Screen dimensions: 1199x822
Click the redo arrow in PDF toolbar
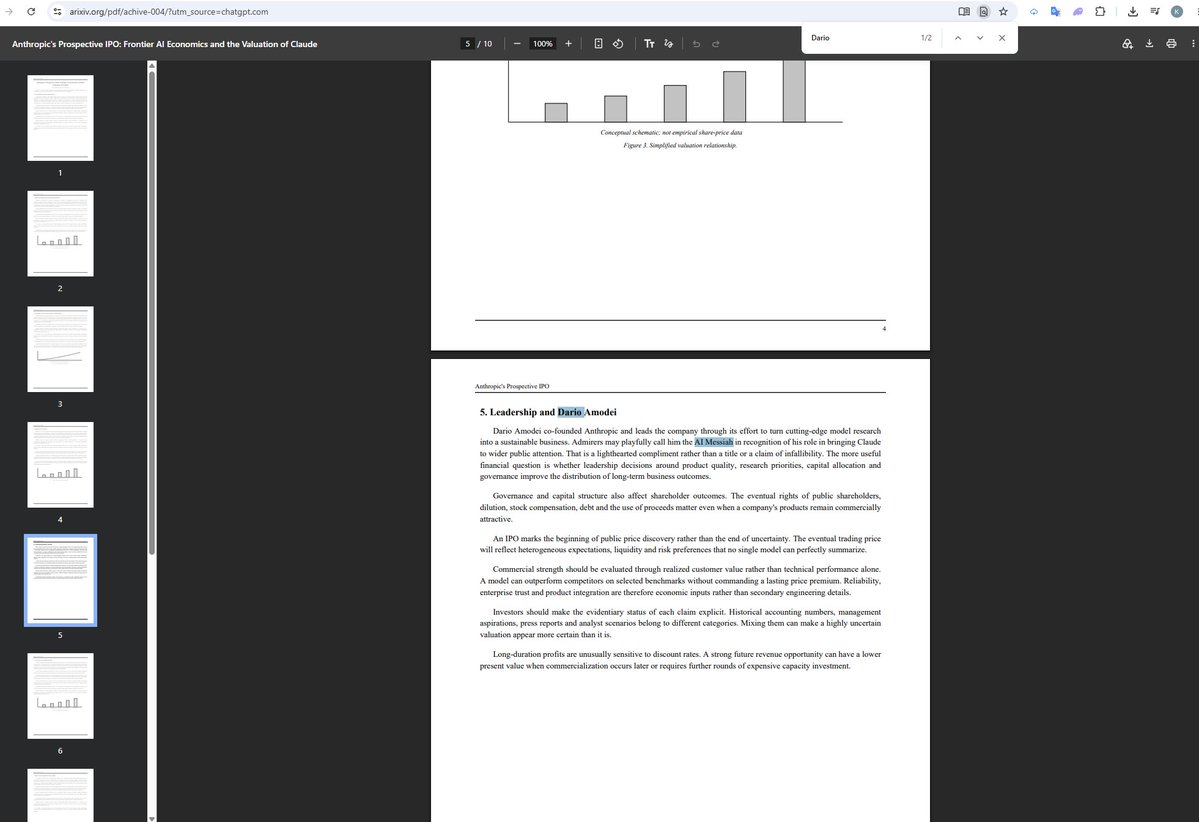pyautogui.click(x=716, y=44)
